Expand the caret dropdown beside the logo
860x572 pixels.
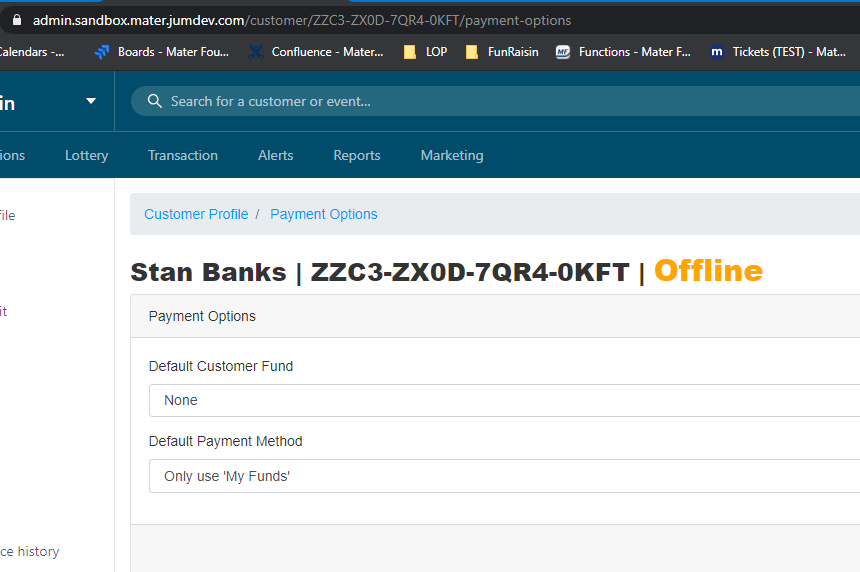tap(91, 101)
